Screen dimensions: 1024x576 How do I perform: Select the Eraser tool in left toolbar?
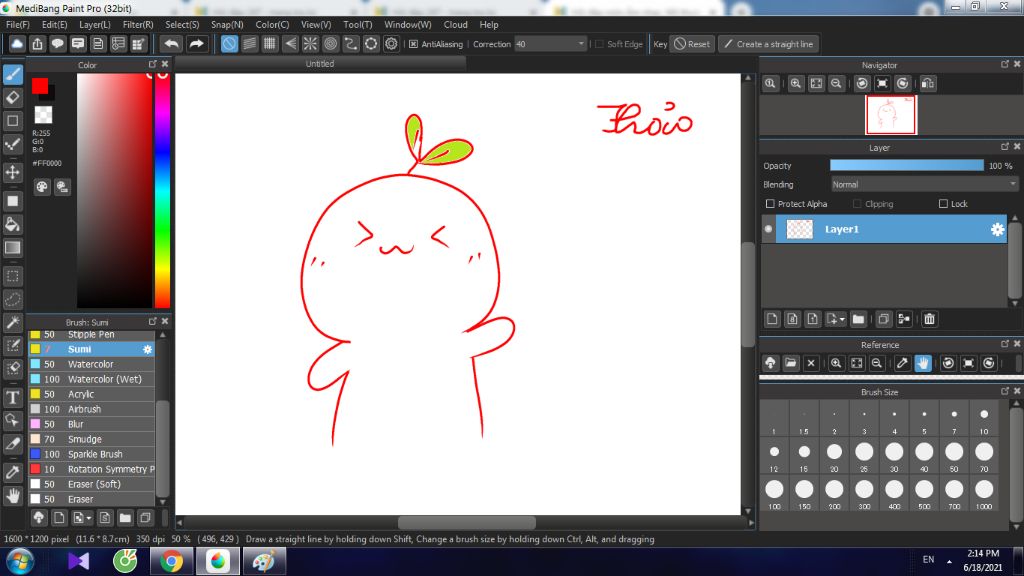click(x=13, y=98)
